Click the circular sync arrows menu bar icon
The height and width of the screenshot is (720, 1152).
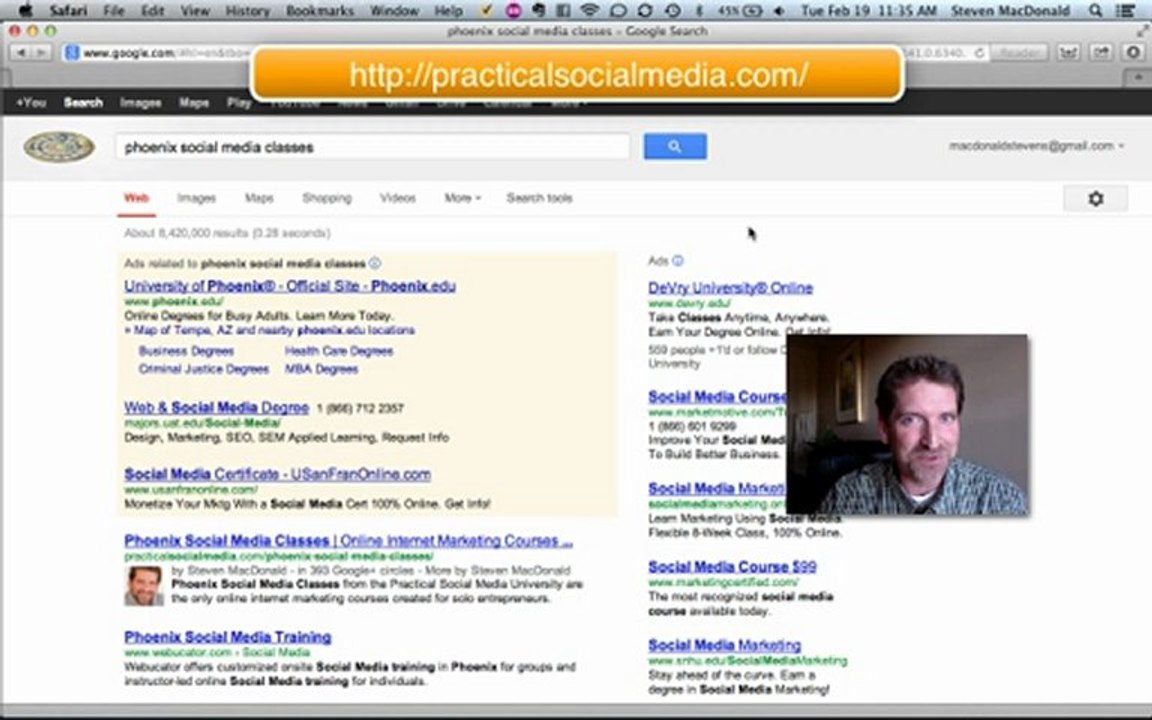[x=644, y=10]
